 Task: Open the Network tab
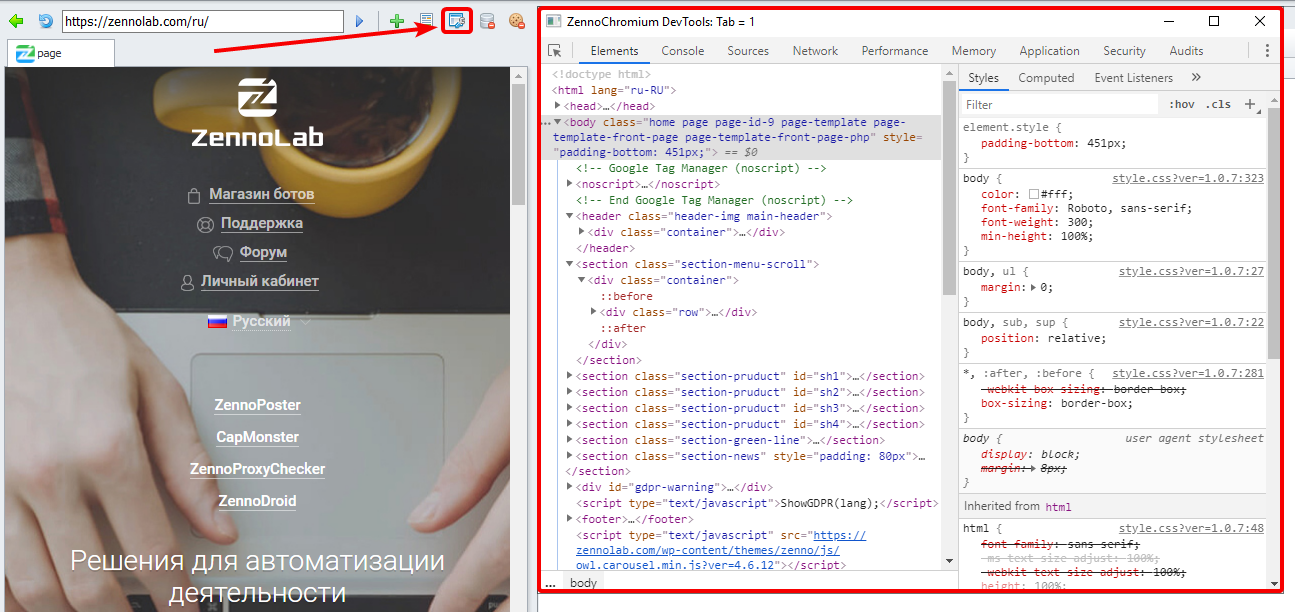tap(815, 51)
